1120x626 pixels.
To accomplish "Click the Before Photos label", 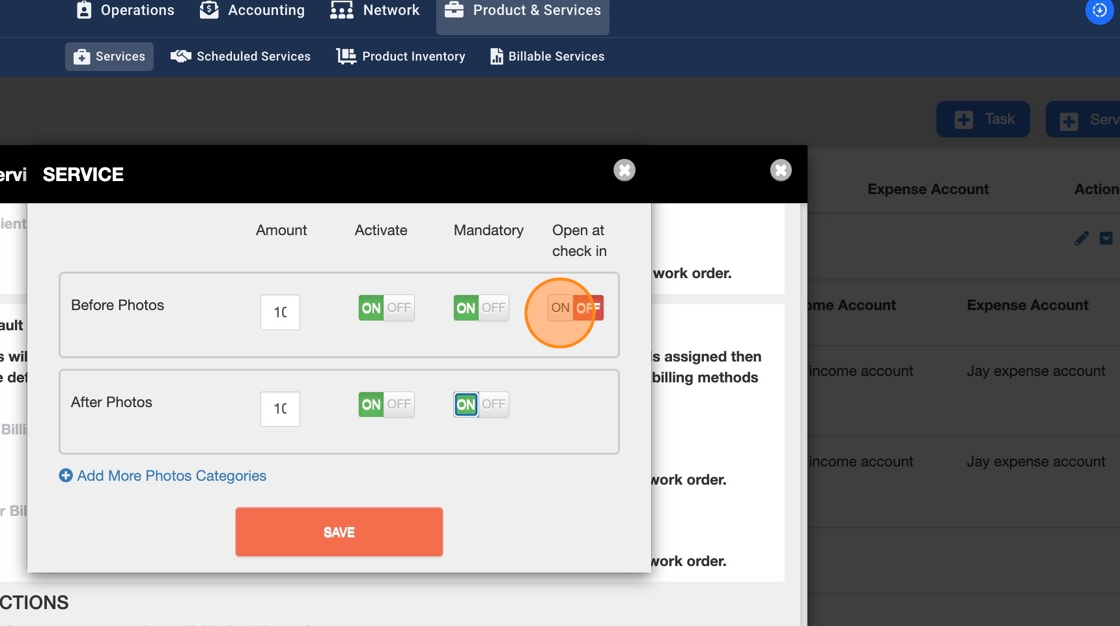I will 117,305.
